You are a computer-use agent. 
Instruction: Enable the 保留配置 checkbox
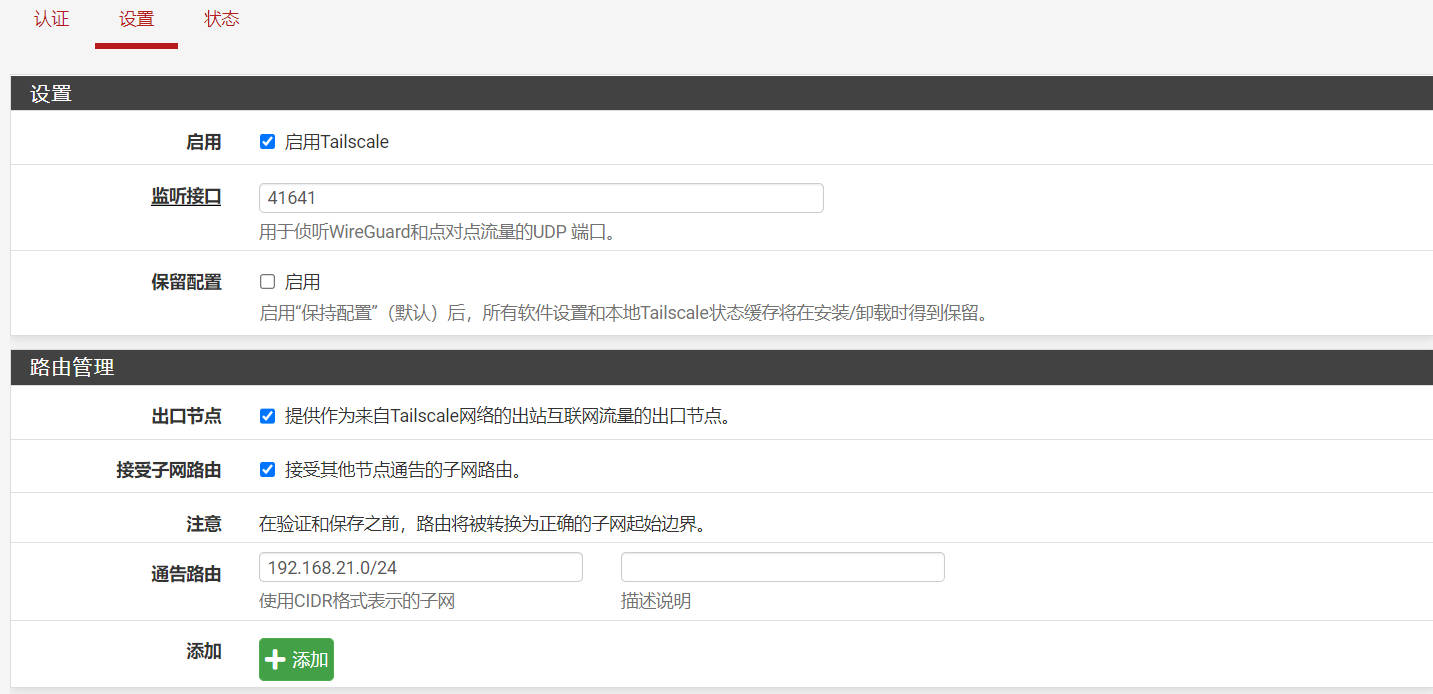pyautogui.click(x=267, y=282)
